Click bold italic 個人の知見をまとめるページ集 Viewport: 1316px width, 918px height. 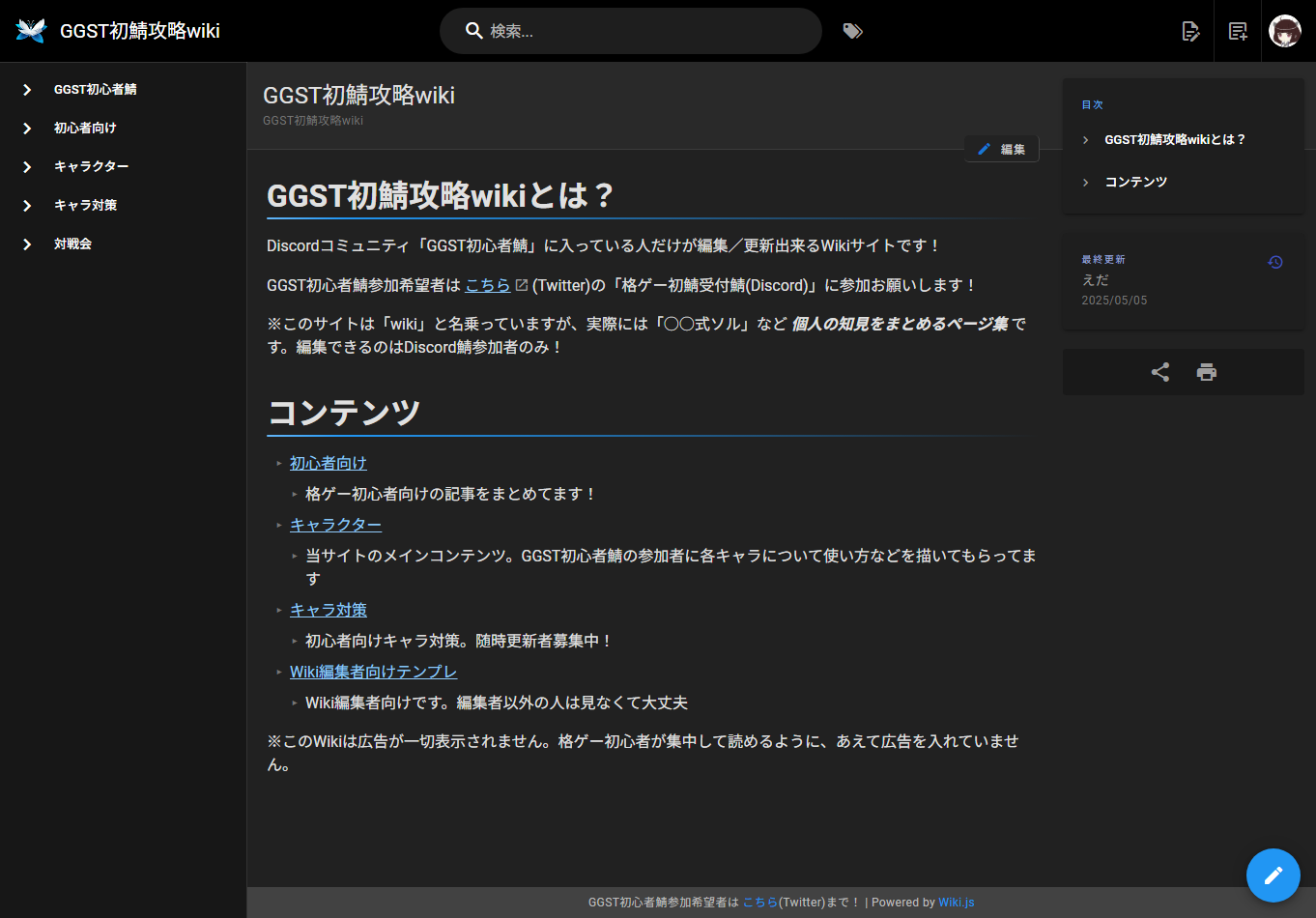pyautogui.click(x=900, y=324)
